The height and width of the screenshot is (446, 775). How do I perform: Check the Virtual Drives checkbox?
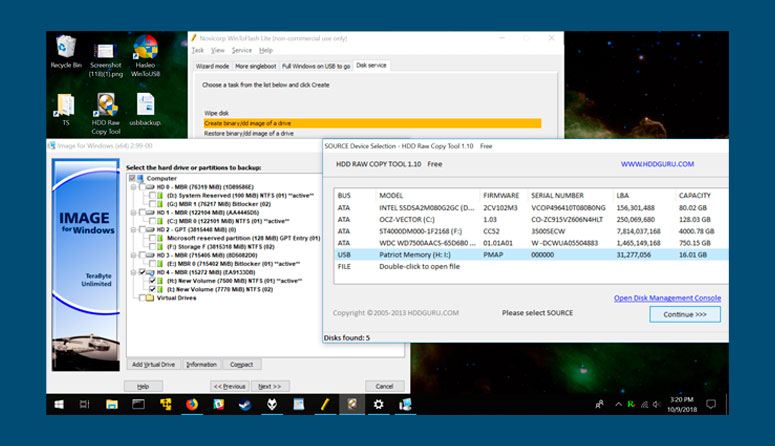point(142,298)
